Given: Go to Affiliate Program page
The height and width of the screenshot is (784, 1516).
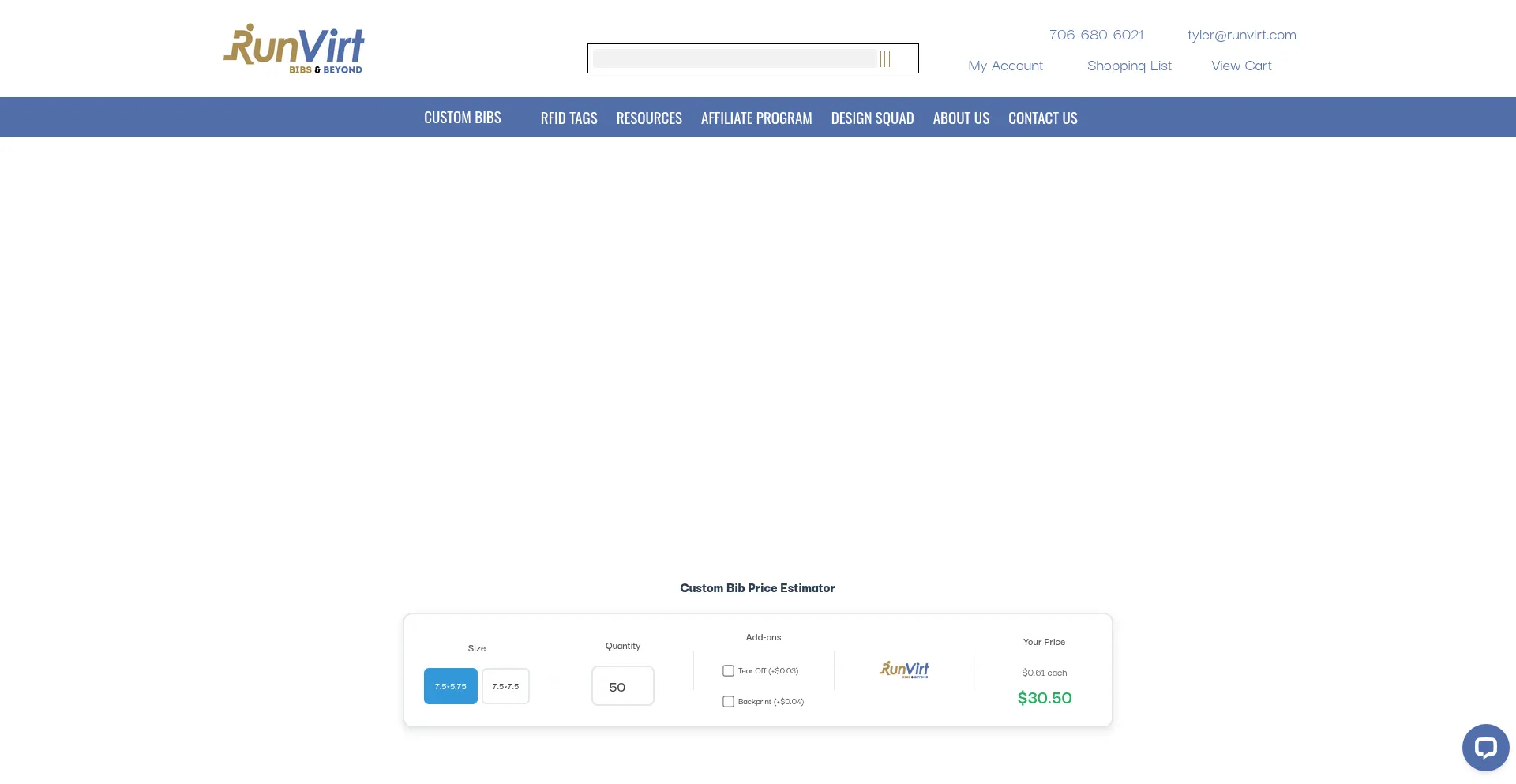Looking at the screenshot, I should click(756, 118).
